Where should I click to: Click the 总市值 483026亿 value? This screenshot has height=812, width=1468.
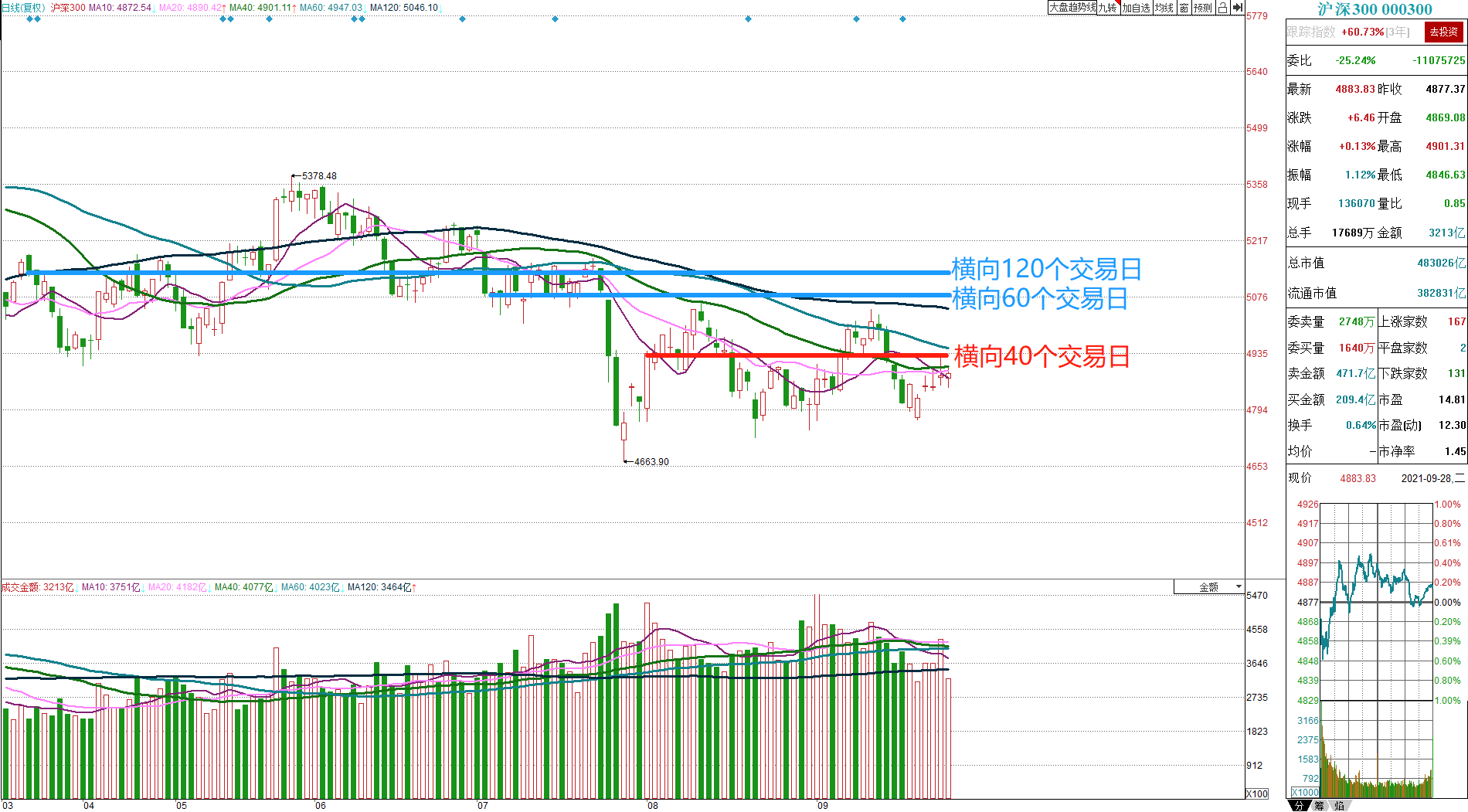(1441, 263)
